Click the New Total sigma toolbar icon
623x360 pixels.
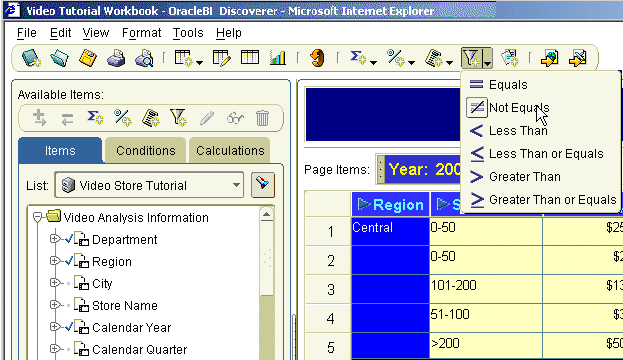click(x=358, y=58)
